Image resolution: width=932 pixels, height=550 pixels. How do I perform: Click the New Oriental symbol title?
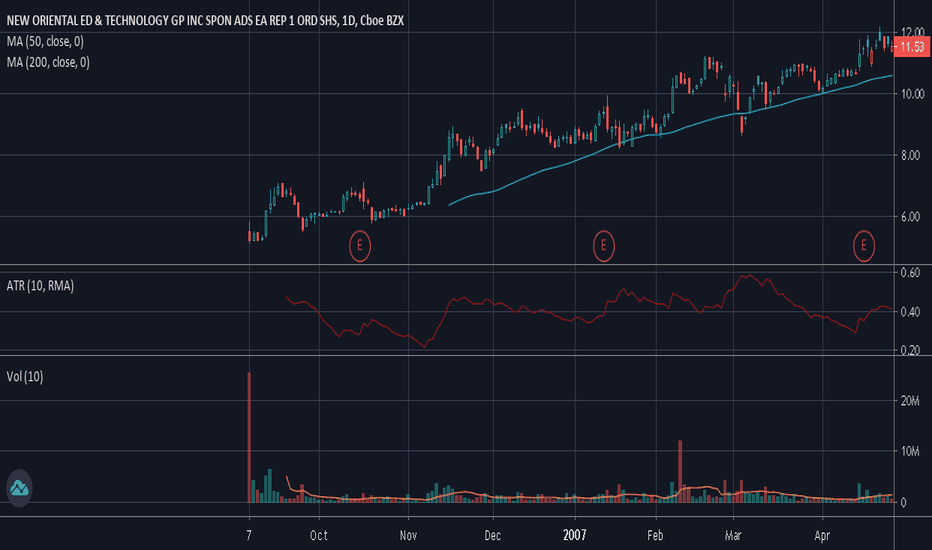coord(205,21)
